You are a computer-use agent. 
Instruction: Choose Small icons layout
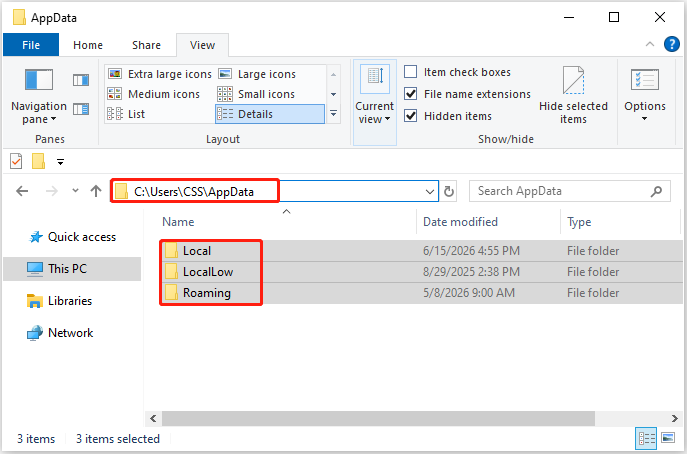pos(256,94)
